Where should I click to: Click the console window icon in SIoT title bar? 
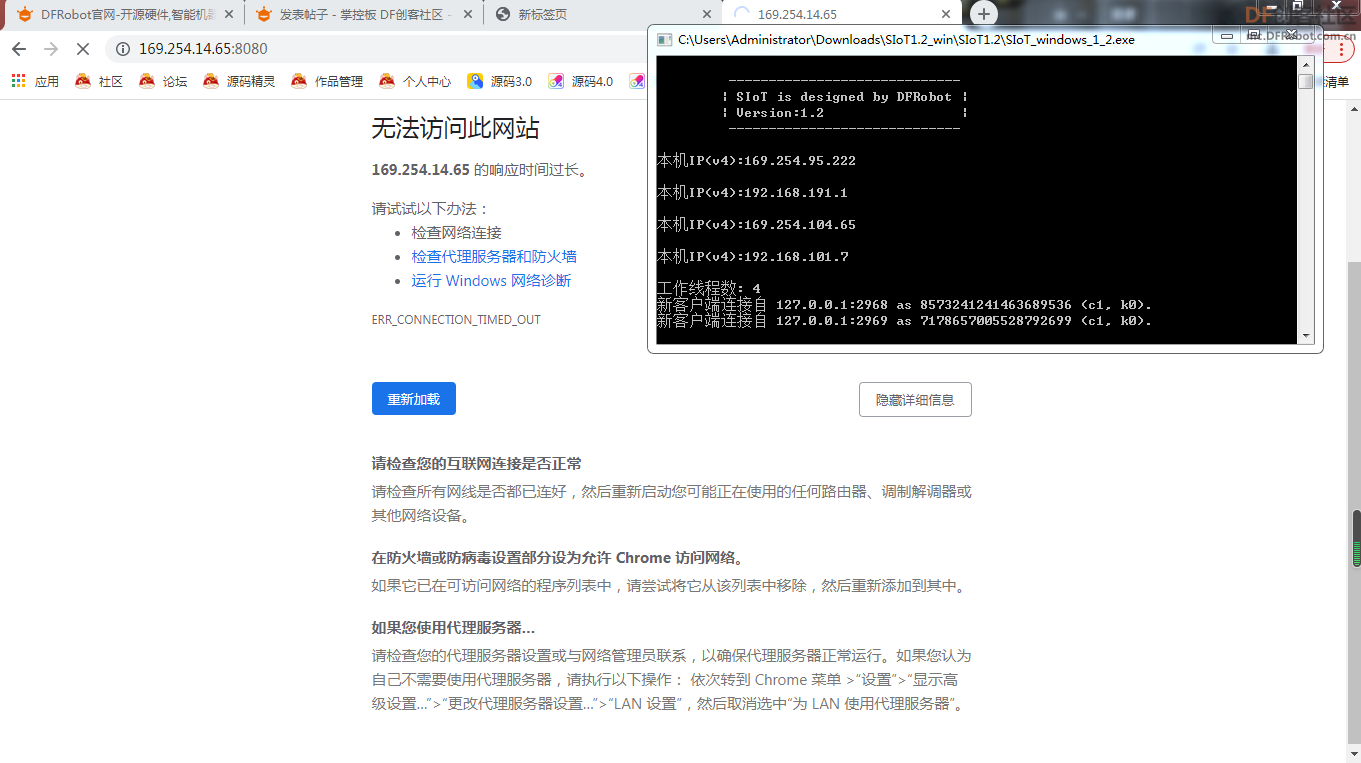(x=664, y=40)
